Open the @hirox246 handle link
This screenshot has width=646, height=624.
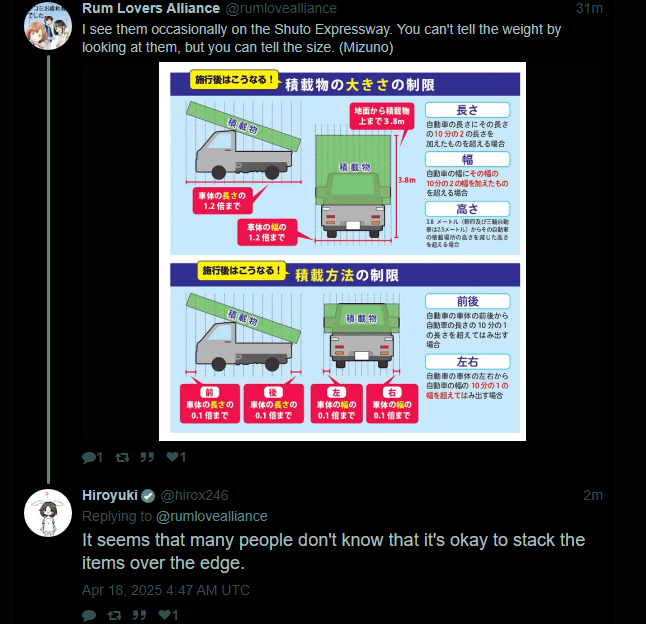195,495
